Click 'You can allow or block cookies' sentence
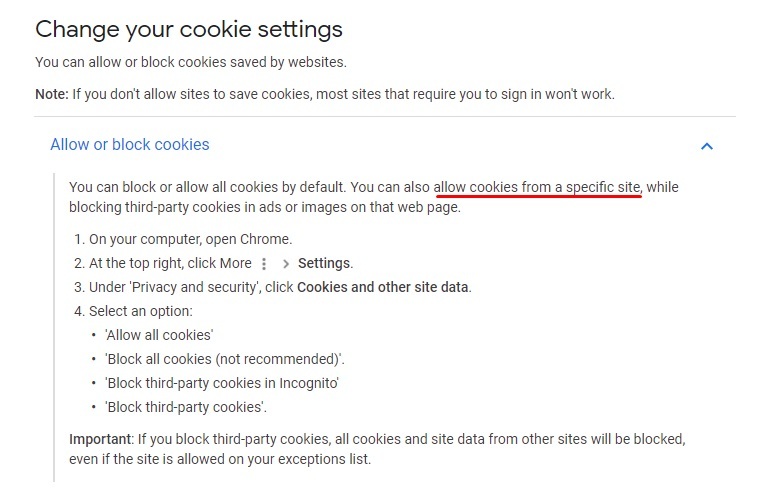This screenshot has width=779, height=494. point(191,62)
